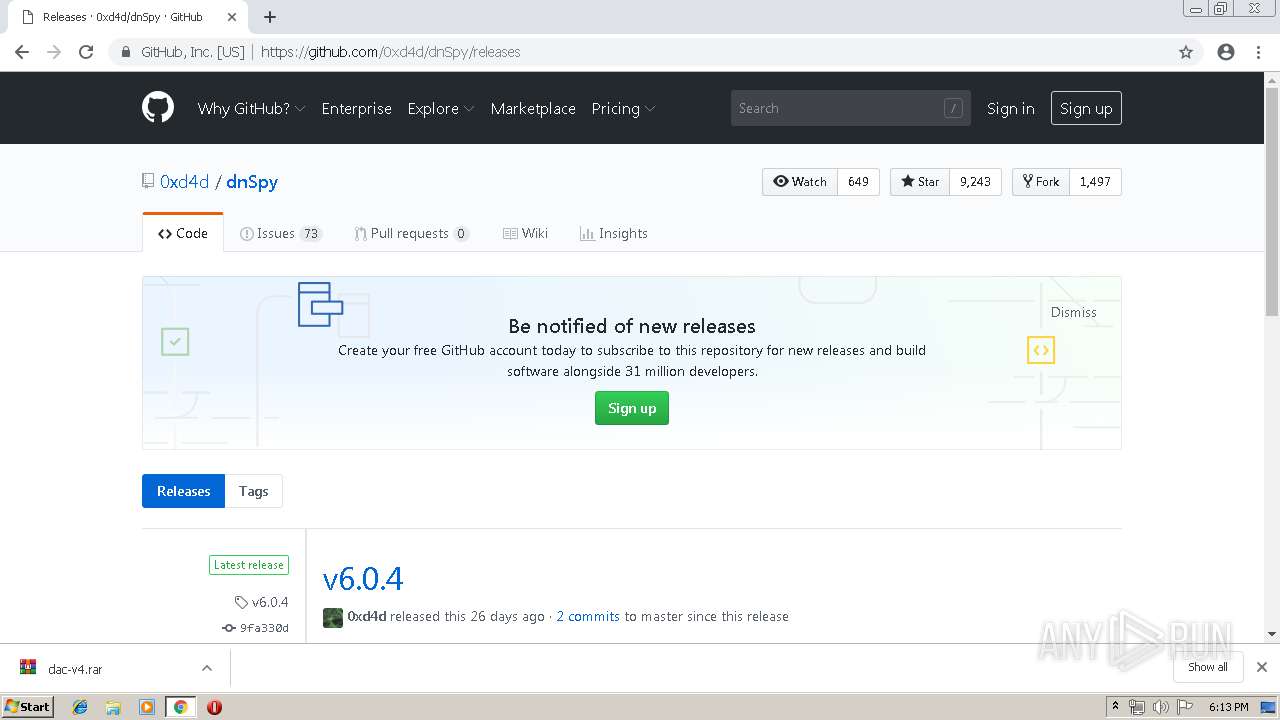Close the Releases GitHub browser tab
This screenshot has height=720, width=1280.
click(232, 17)
